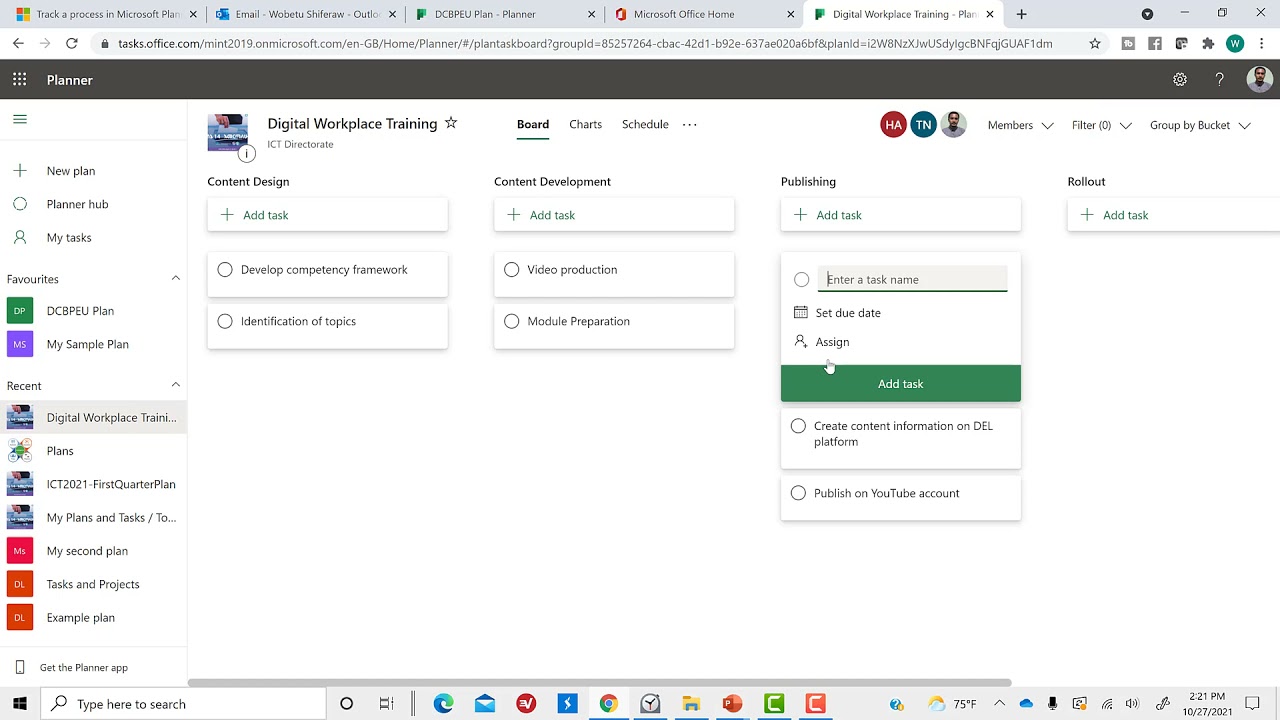Click the Enter a task name field

913,280
